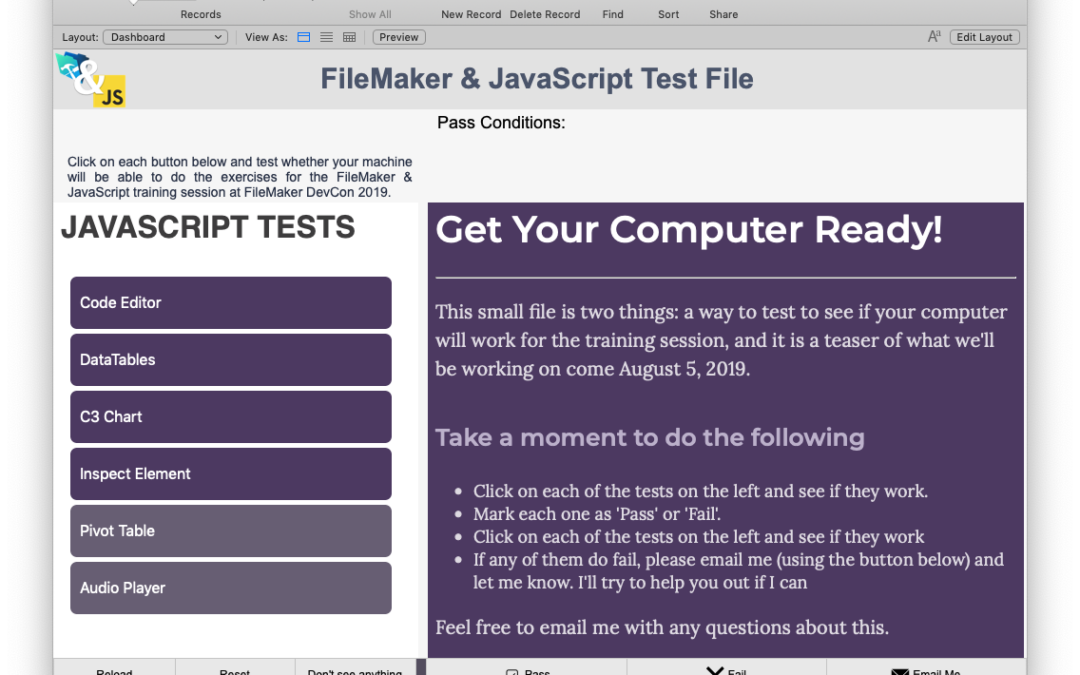The image size is (1080, 675).
Task: Switch to List view icon
Action: point(326,37)
